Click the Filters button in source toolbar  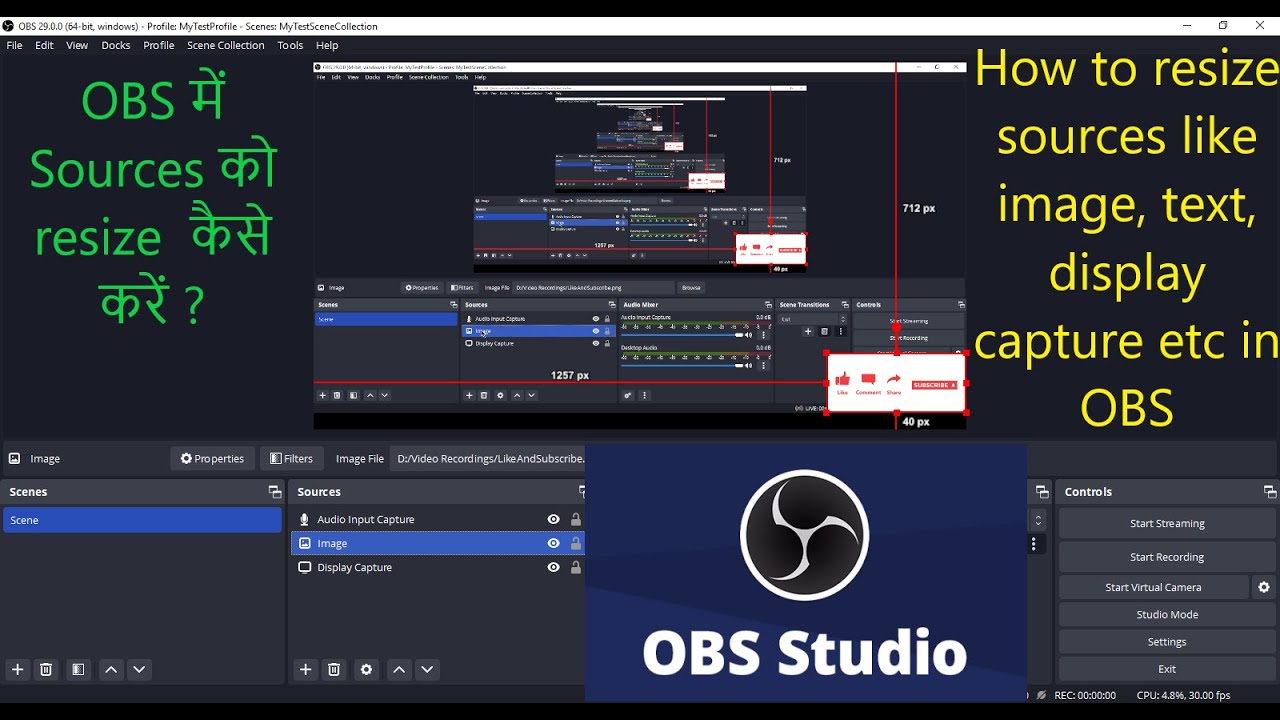tap(292, 458)
